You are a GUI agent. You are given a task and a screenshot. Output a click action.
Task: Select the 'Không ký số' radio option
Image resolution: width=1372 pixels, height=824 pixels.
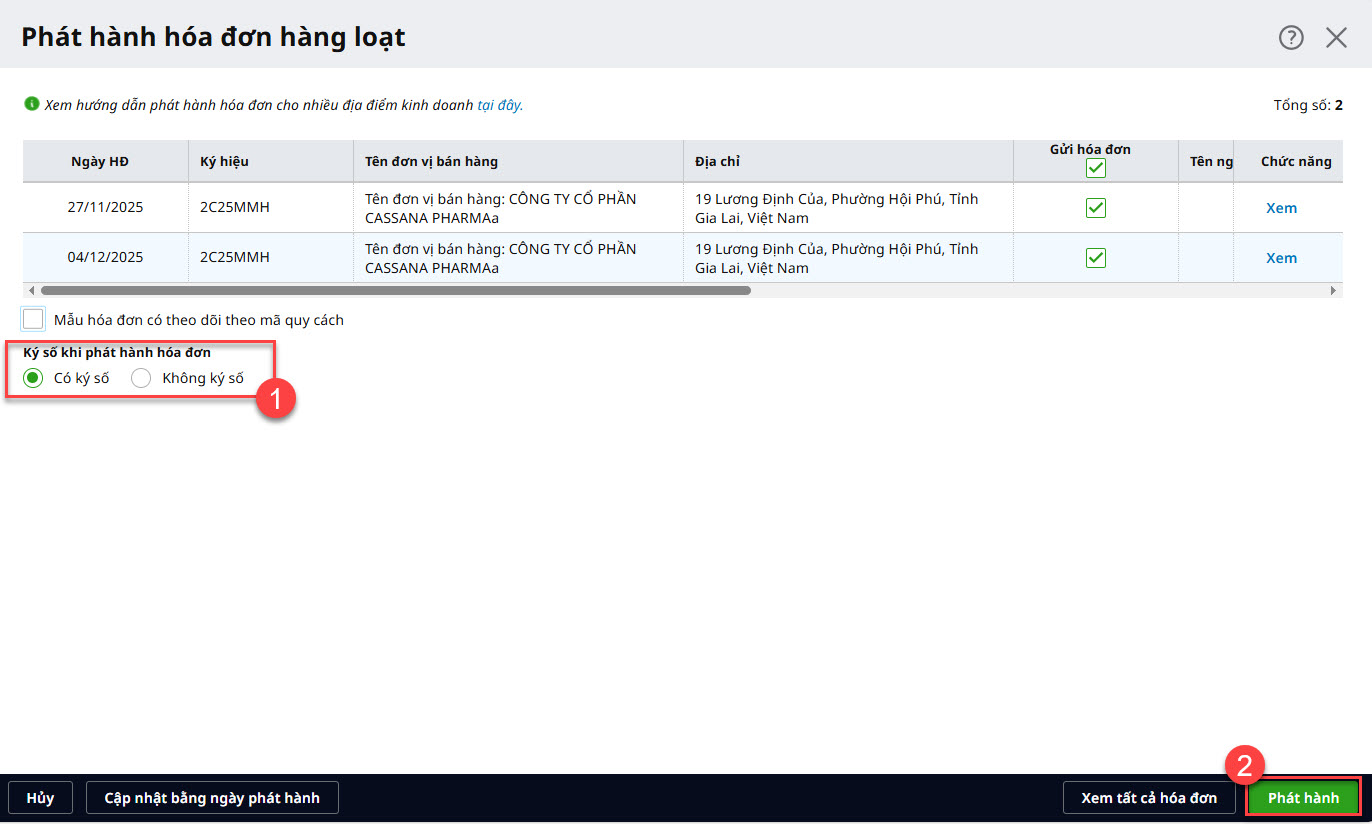(x=141, y=378)
